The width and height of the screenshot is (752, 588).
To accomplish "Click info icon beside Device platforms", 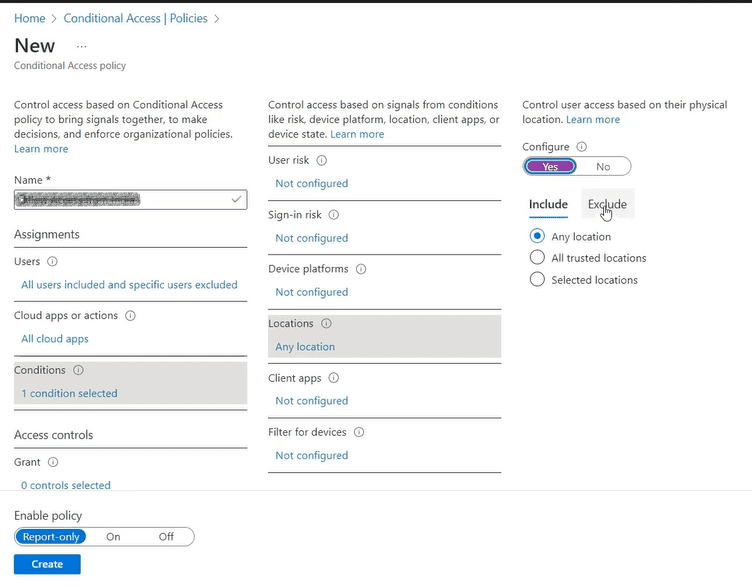I will (x=361, y=269).
